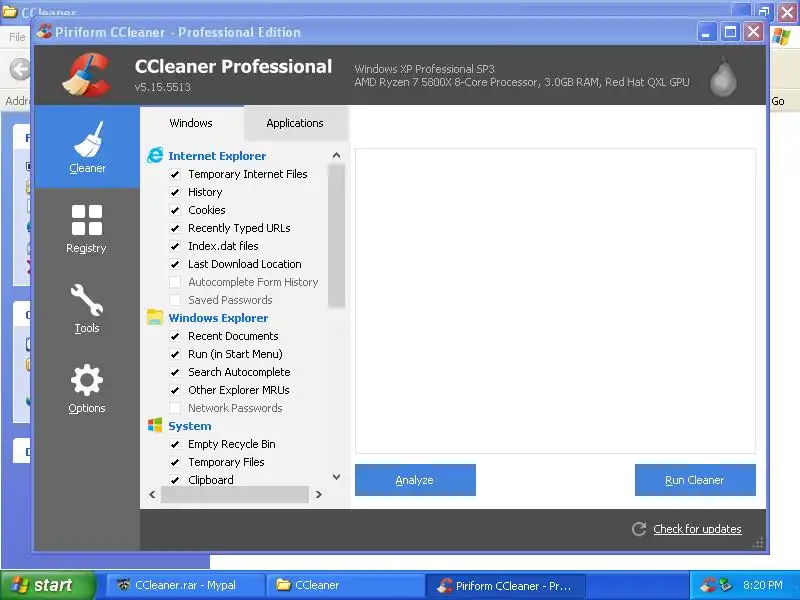Click the safely remove hardware tray icon
800x600 pixels.
726,585
